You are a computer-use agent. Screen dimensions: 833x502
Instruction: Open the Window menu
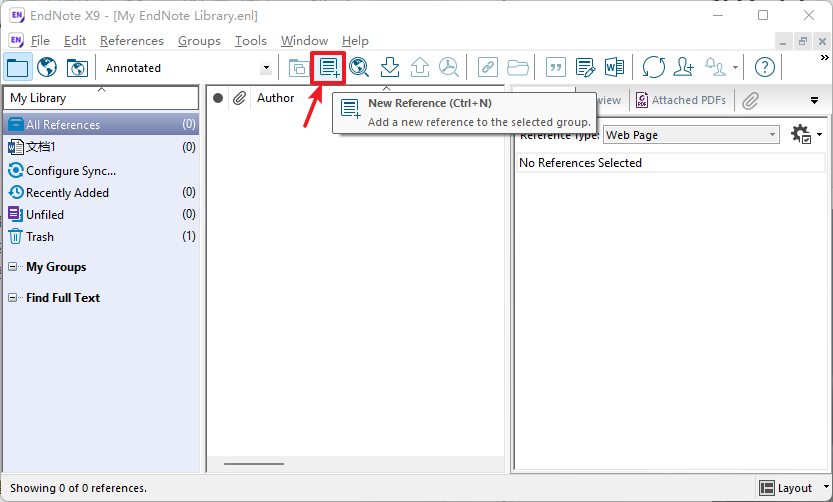pos(304,41)
